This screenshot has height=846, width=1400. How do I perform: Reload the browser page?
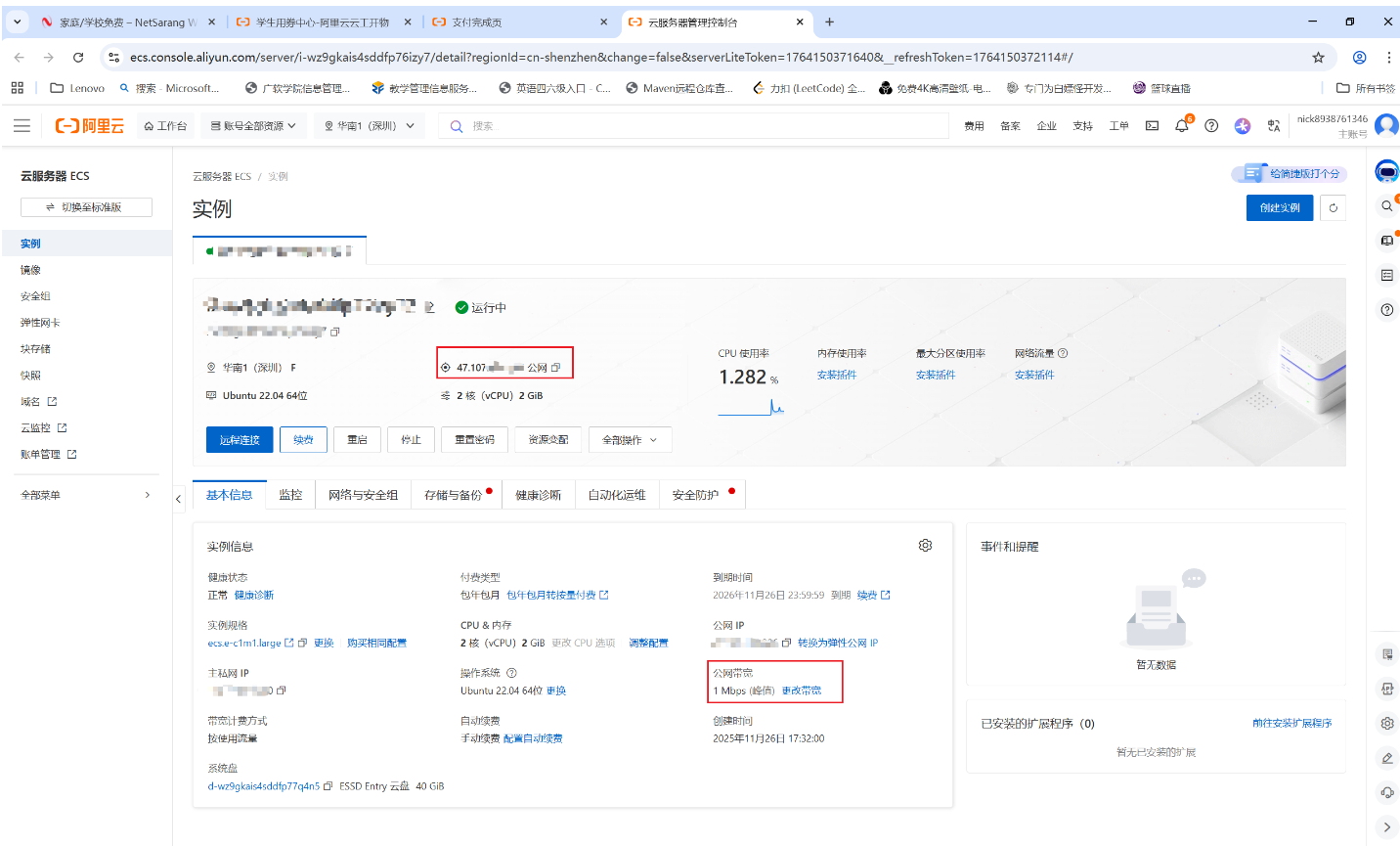(x=78, y=58)
